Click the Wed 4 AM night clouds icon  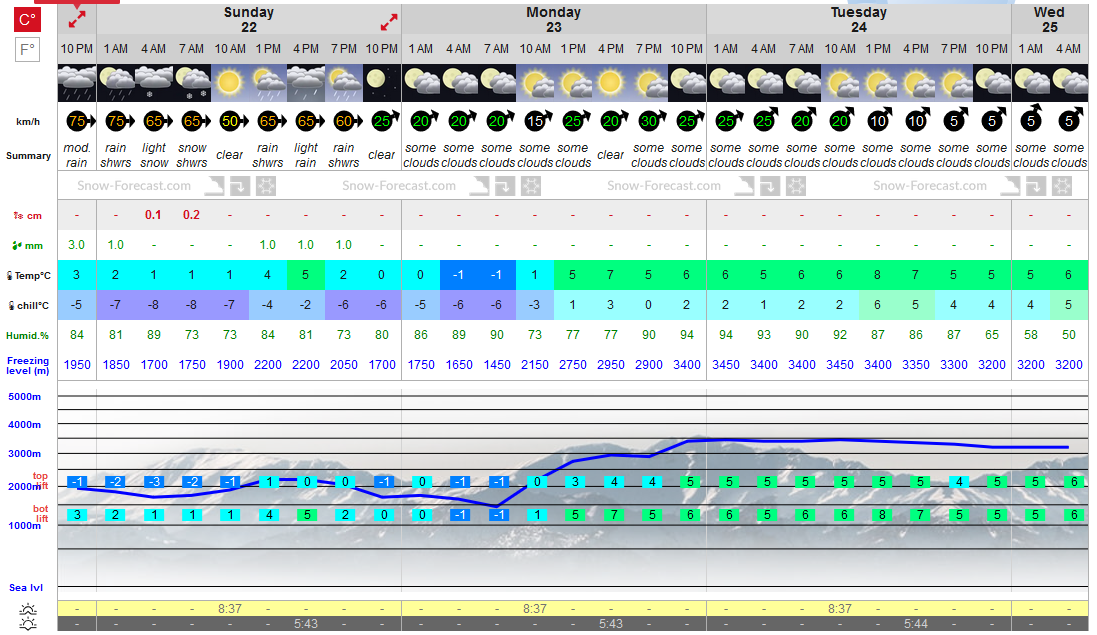(x=1068, y=83)
